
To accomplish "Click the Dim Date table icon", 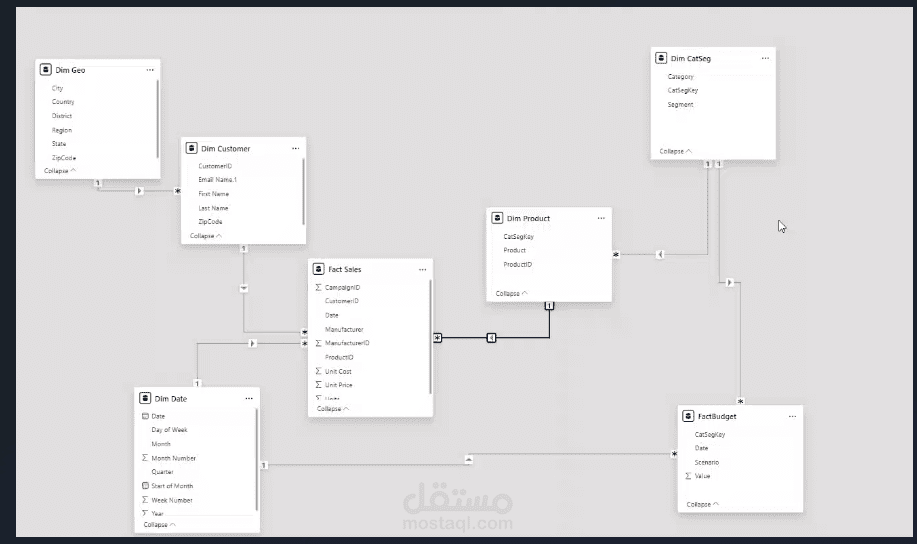I will click(145, 398).
